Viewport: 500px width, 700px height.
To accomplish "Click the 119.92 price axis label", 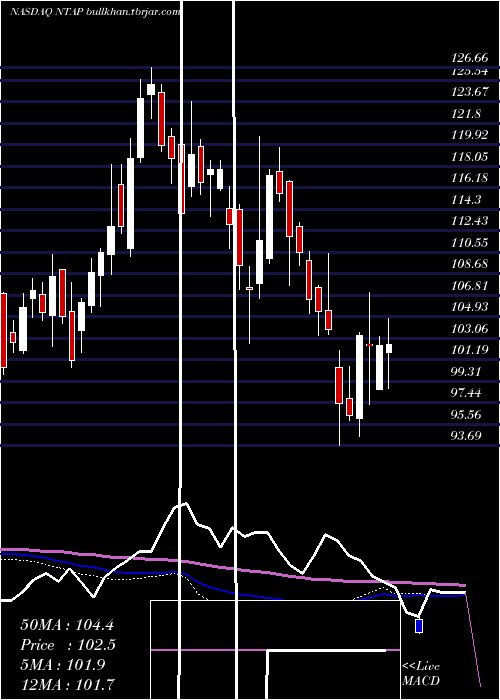I will click(x=470, y=135).
